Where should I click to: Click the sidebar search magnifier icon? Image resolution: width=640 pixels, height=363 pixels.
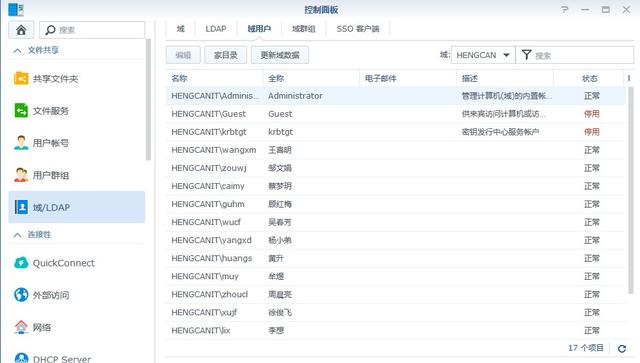click(50, 30)
